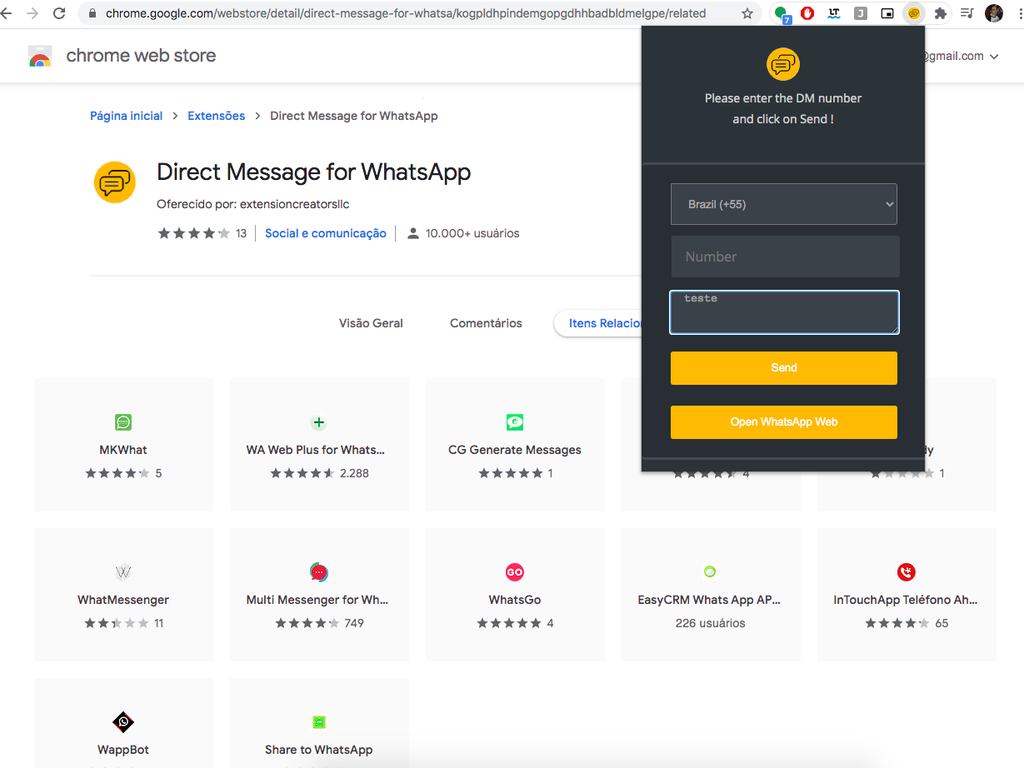
Task: Click the Direct Message for WhatsApp listing icon
Action: click(x=115, y=182)
